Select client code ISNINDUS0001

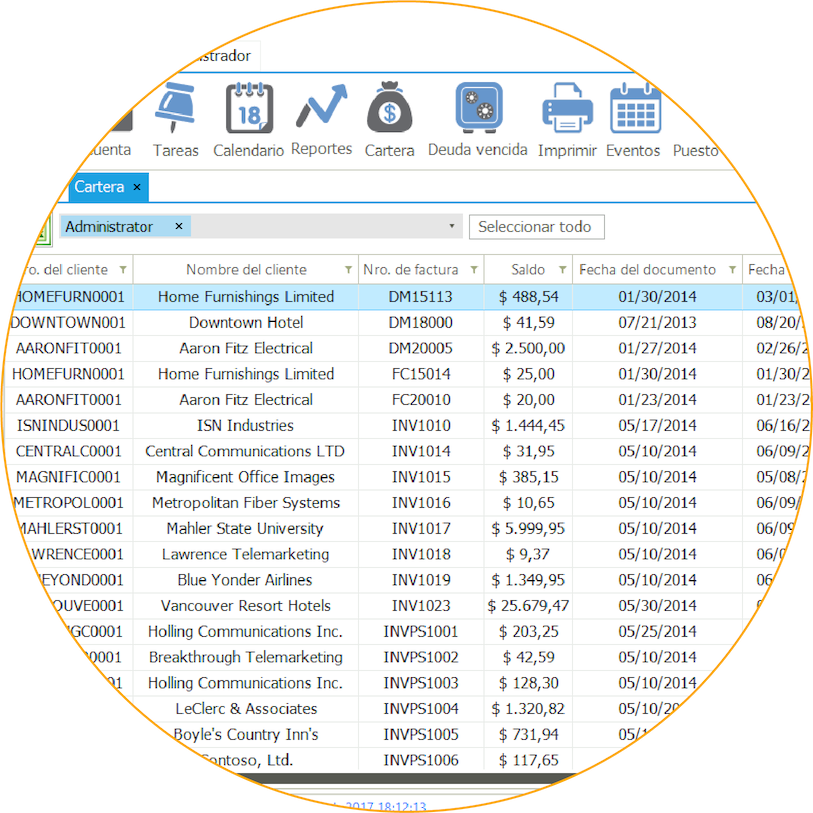[68, 426]
